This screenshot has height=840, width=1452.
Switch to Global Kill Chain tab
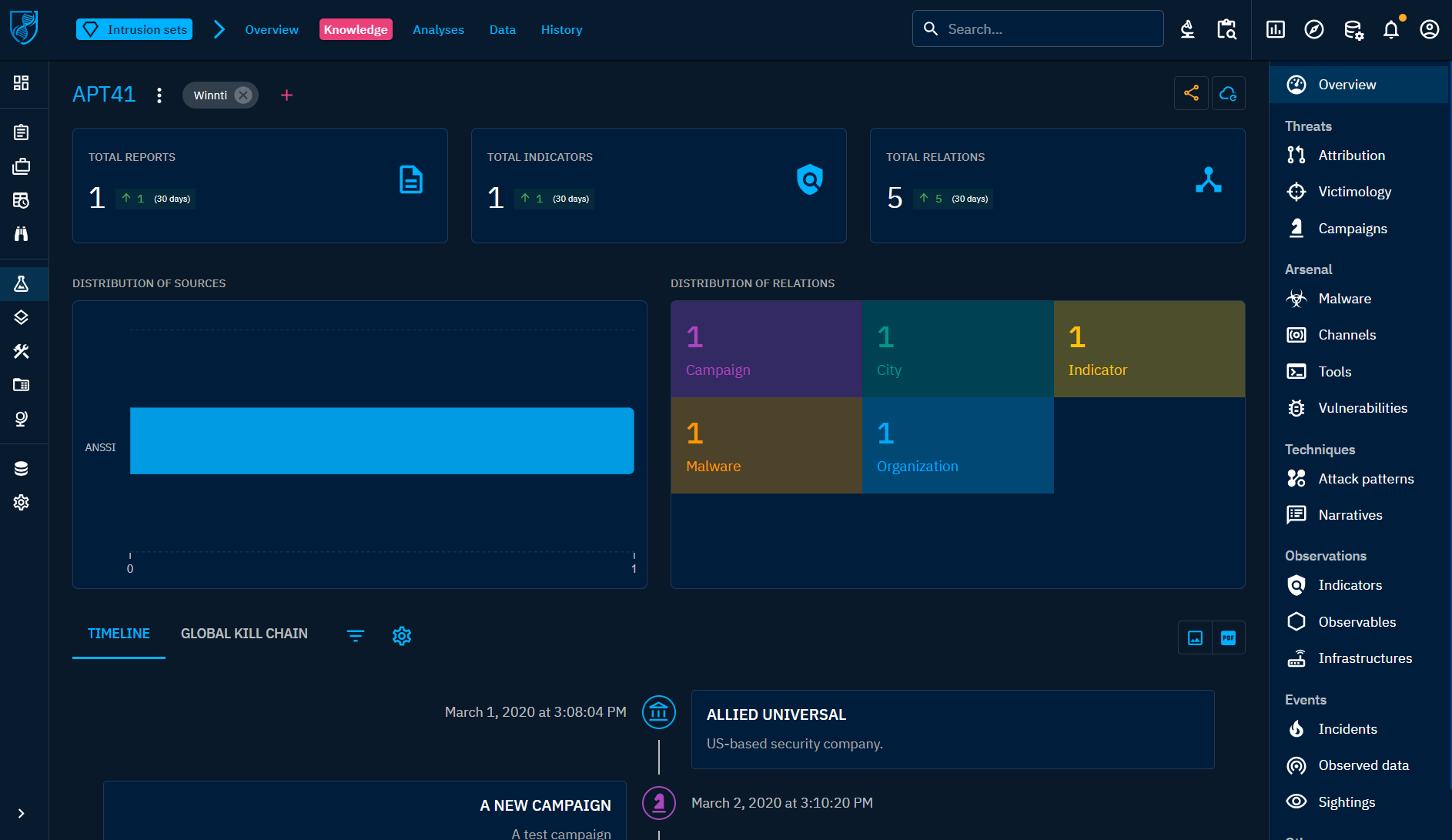pyautogui.click(x=244, y=634)
